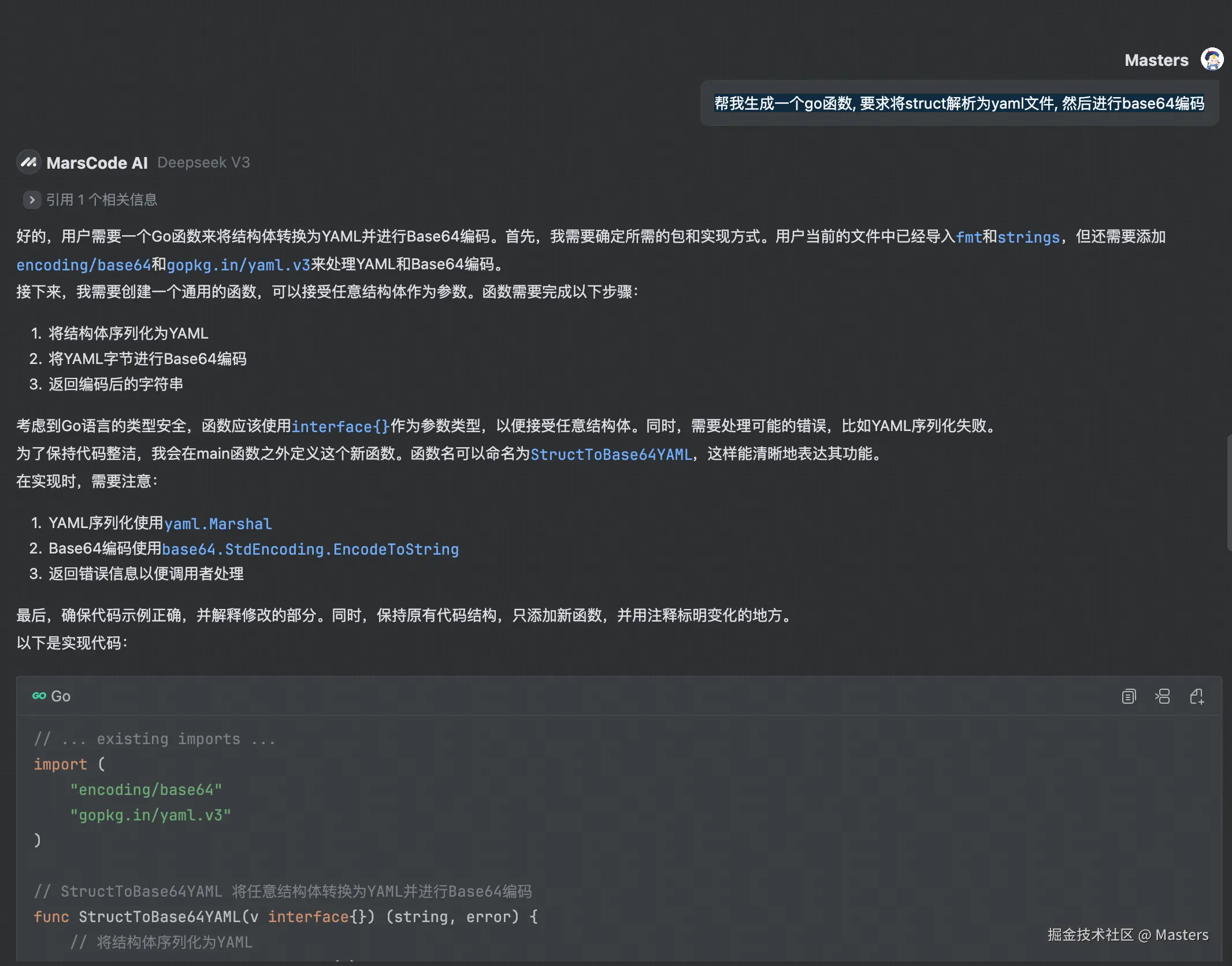1232x966 pixels.
Task: Insert the code into the editor
Action: (x=1162, y=696)
